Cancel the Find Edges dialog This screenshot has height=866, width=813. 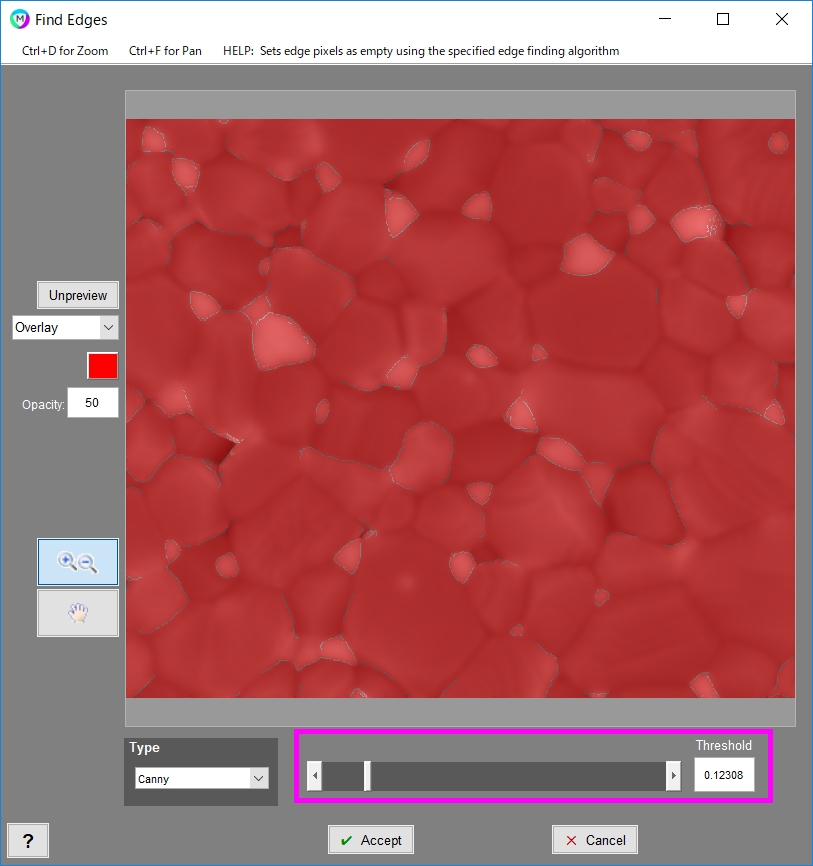coord(594,840)
